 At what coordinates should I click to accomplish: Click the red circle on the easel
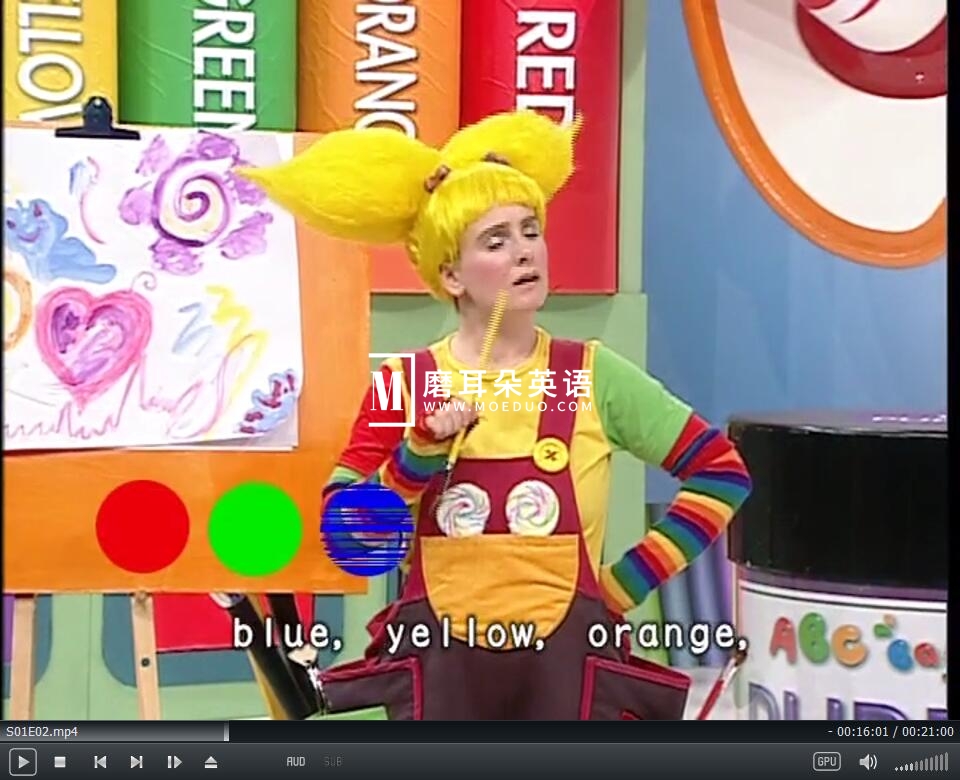point(142,526)
